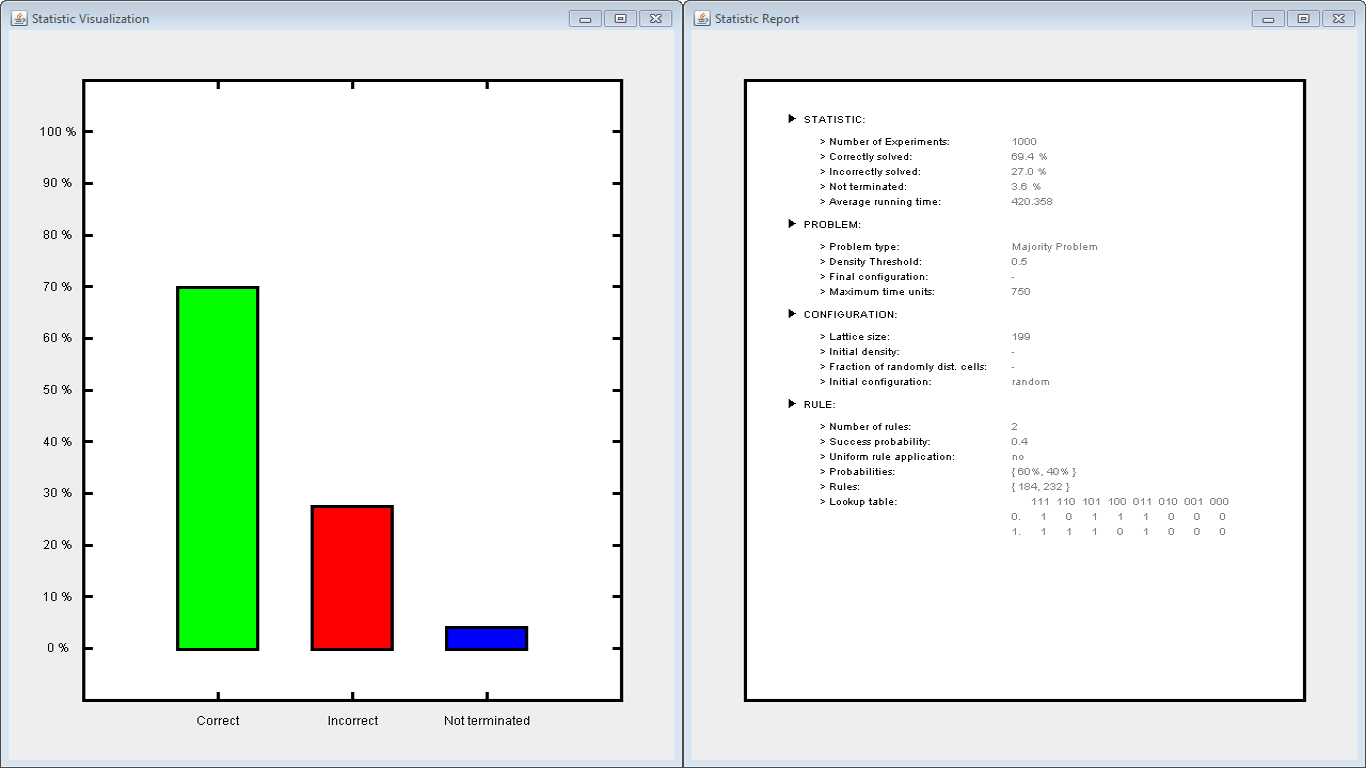Click the "Correct" axis label
Screen dimensions: 1366x768
click(x=218, y=721)
